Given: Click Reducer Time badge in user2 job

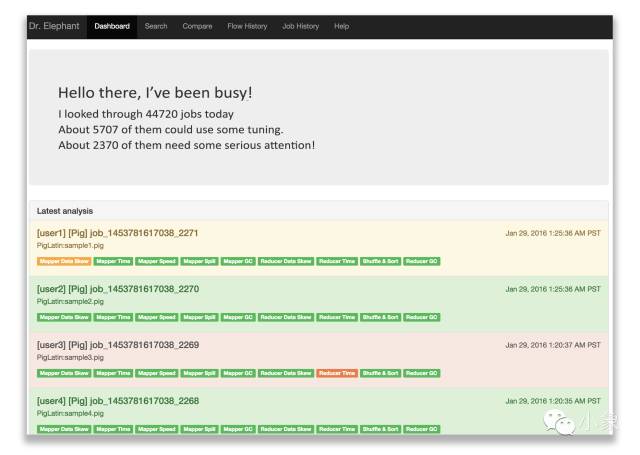Looking at the screenshot, I should point(337,317).
